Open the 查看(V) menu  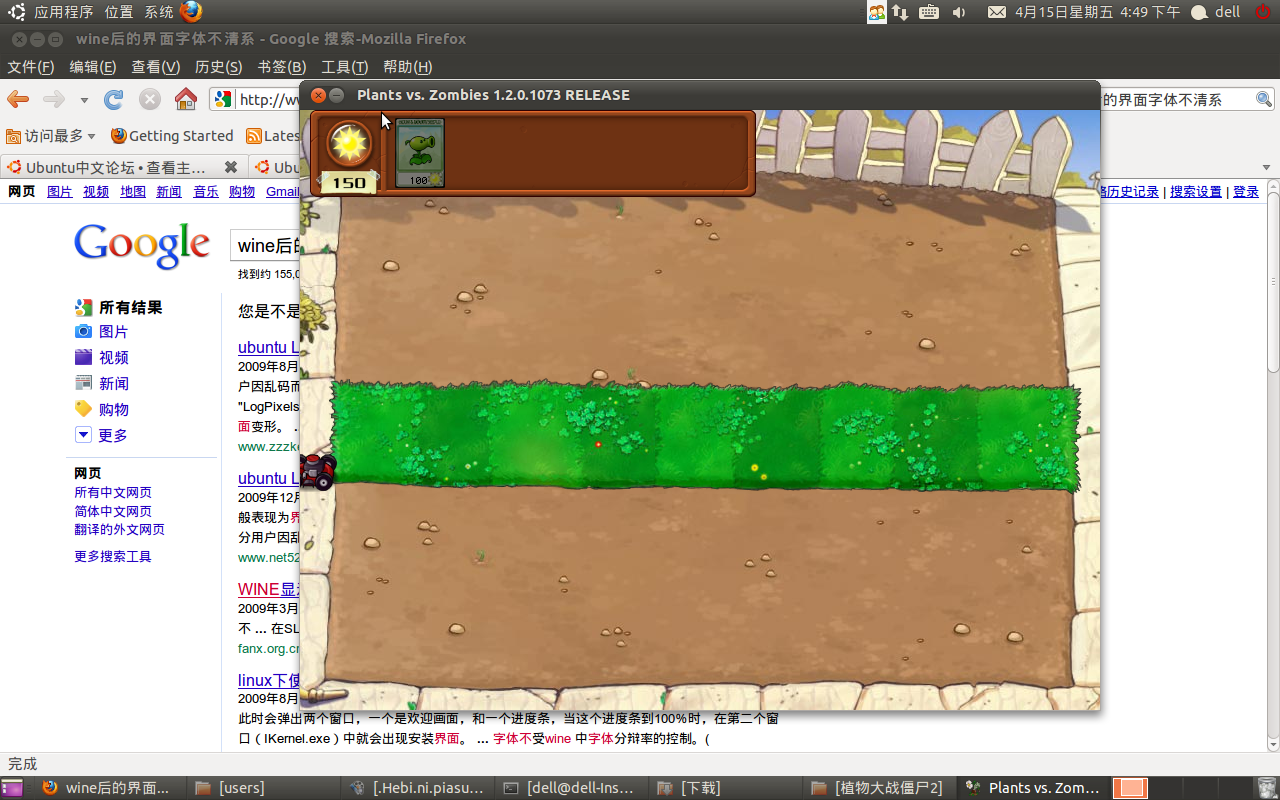pyautogui.click(x=156, y=67)
